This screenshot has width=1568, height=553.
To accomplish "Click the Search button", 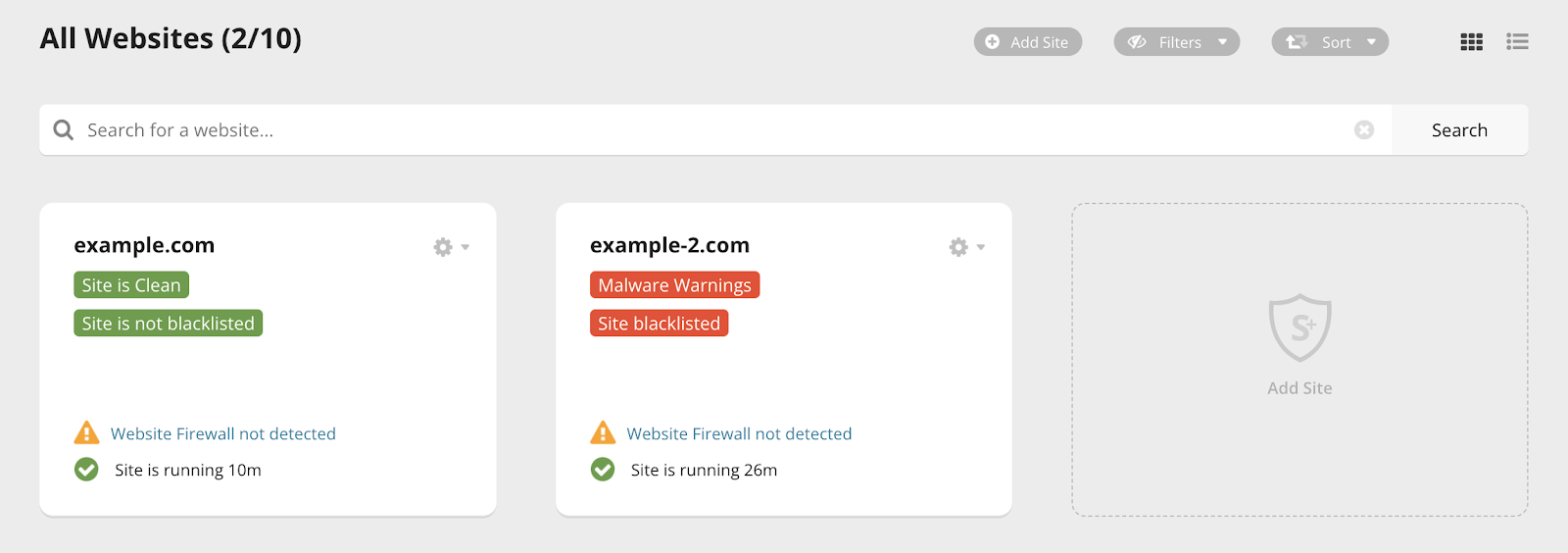I will coord(1459,130).
